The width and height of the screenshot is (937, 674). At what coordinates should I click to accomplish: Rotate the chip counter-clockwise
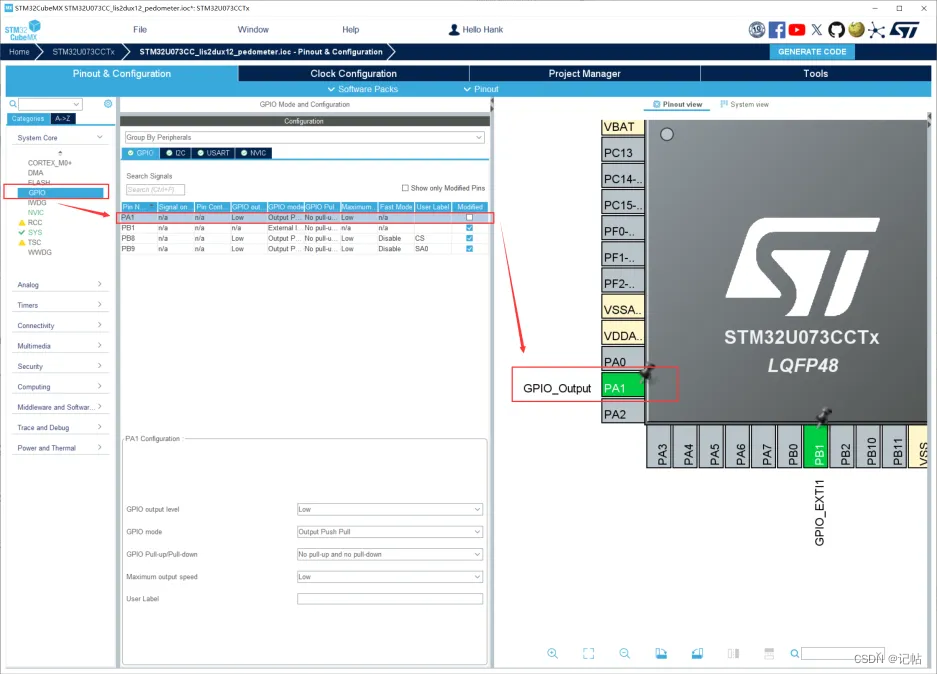697,654
